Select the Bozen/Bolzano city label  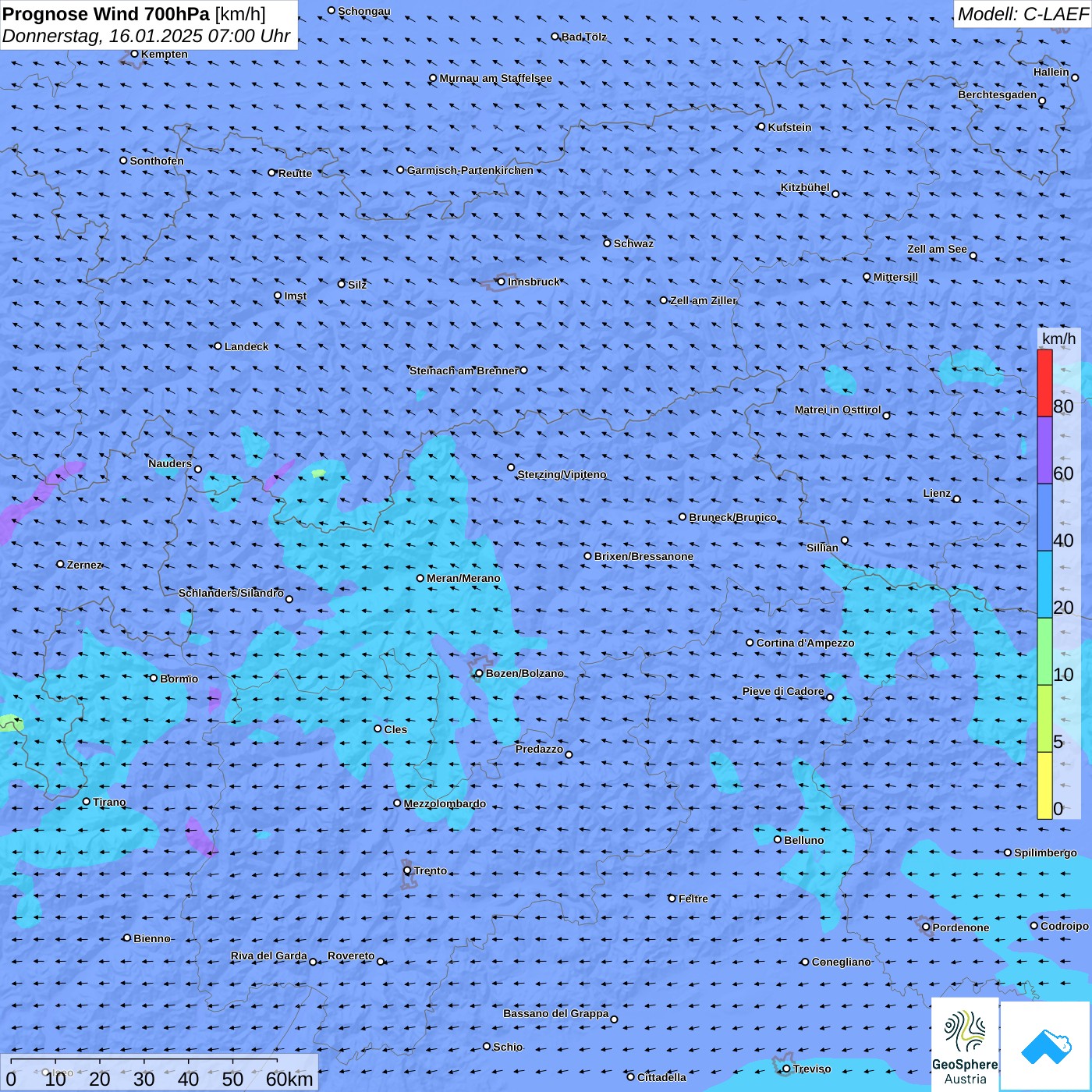524,673
